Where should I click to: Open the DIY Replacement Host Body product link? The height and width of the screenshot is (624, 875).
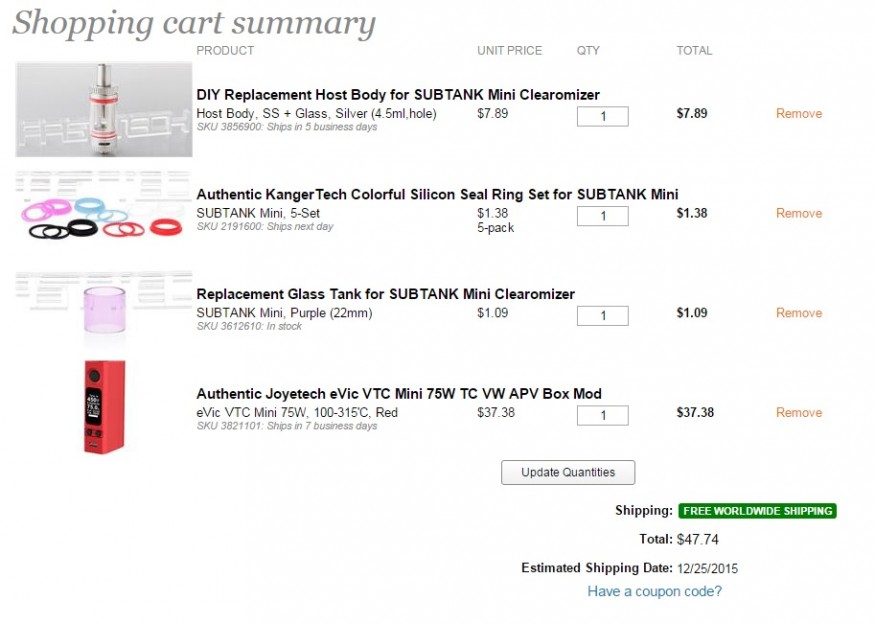click(398, 95)
